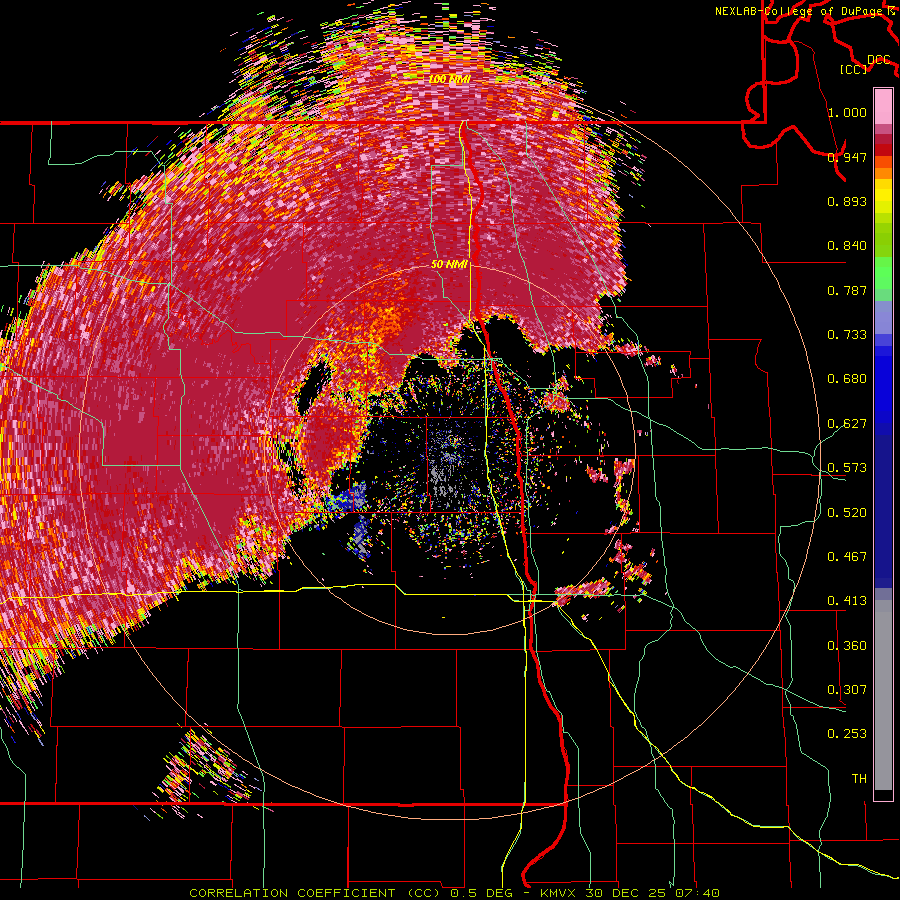Select the 0.467 scale value

[847, 557]
